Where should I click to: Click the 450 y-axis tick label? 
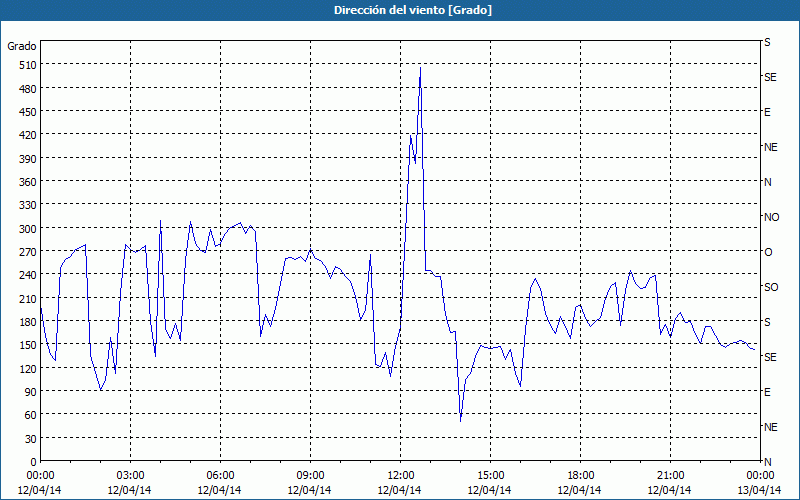click(28, 112)
